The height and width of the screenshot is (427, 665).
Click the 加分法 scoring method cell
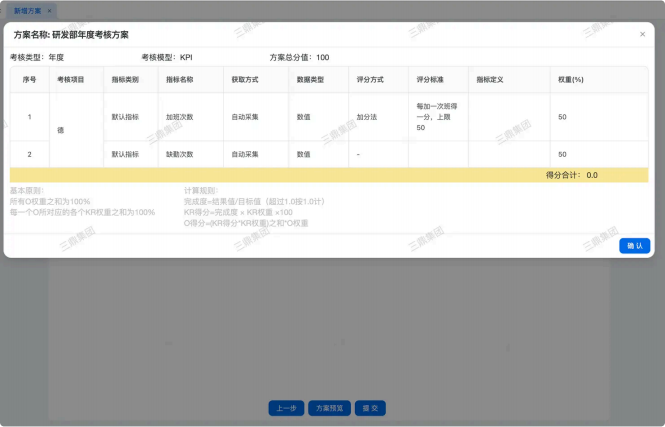tap(366, 116)
